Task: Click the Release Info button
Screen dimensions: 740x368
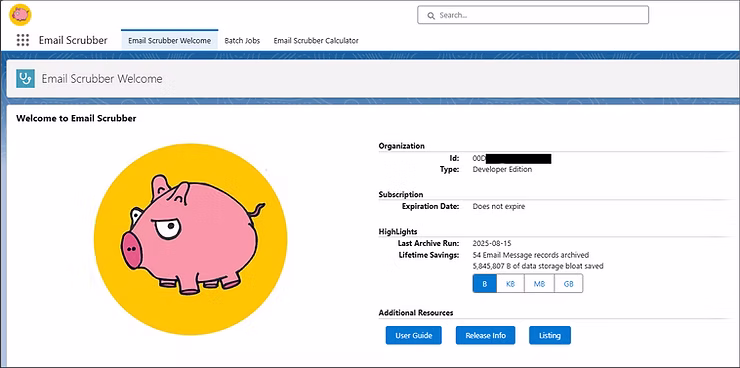Action: point(485,335)
